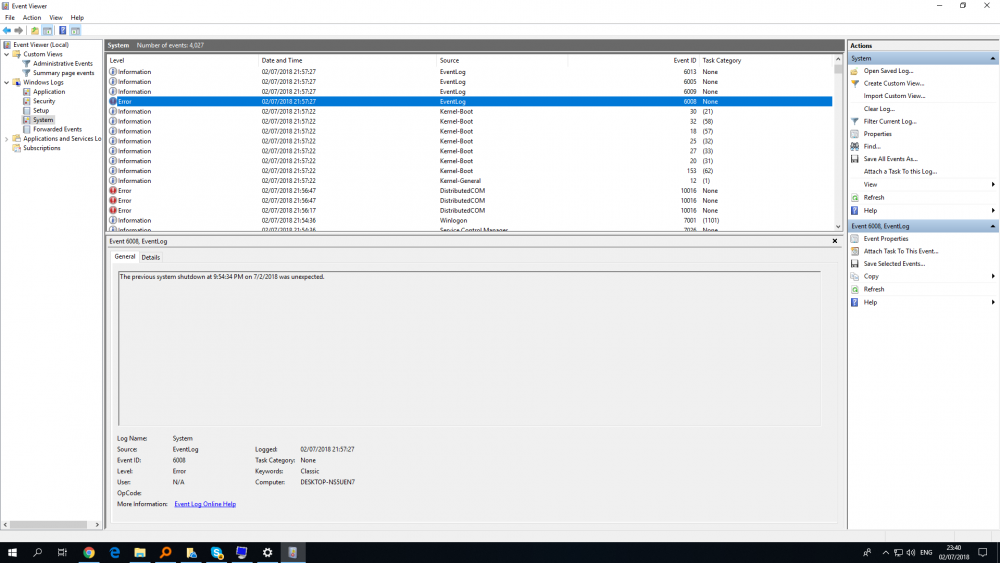Open the Security log

pos(44,101)
